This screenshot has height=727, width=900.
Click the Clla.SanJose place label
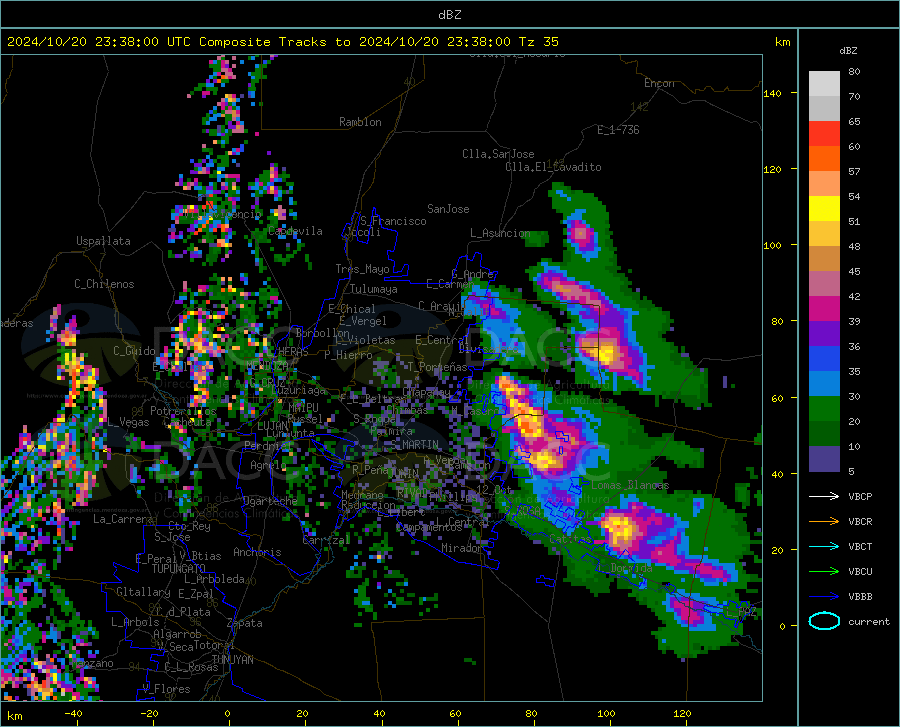pos(498,154)
